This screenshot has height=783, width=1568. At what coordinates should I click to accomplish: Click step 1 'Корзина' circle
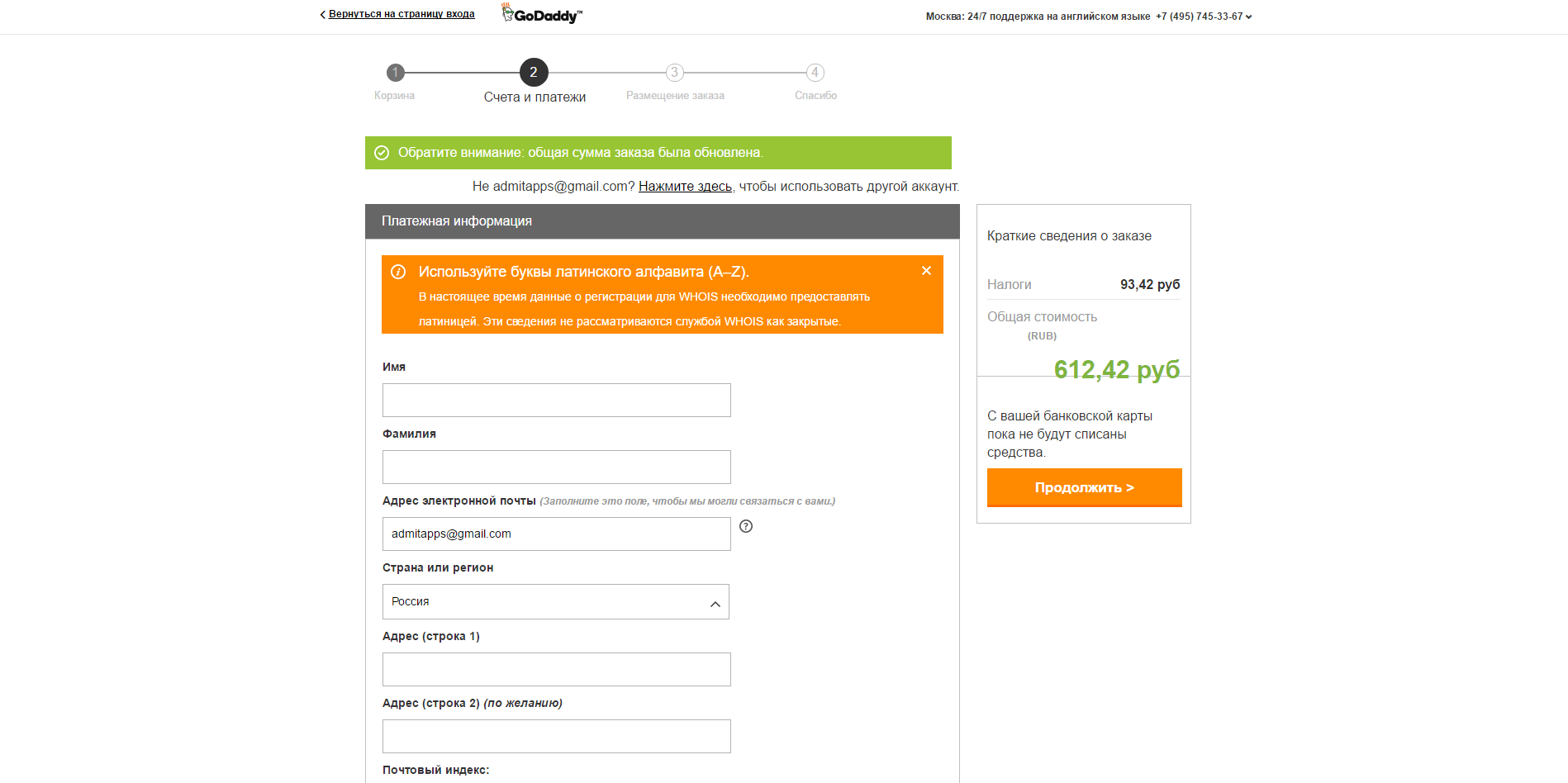tap(394, 72)
